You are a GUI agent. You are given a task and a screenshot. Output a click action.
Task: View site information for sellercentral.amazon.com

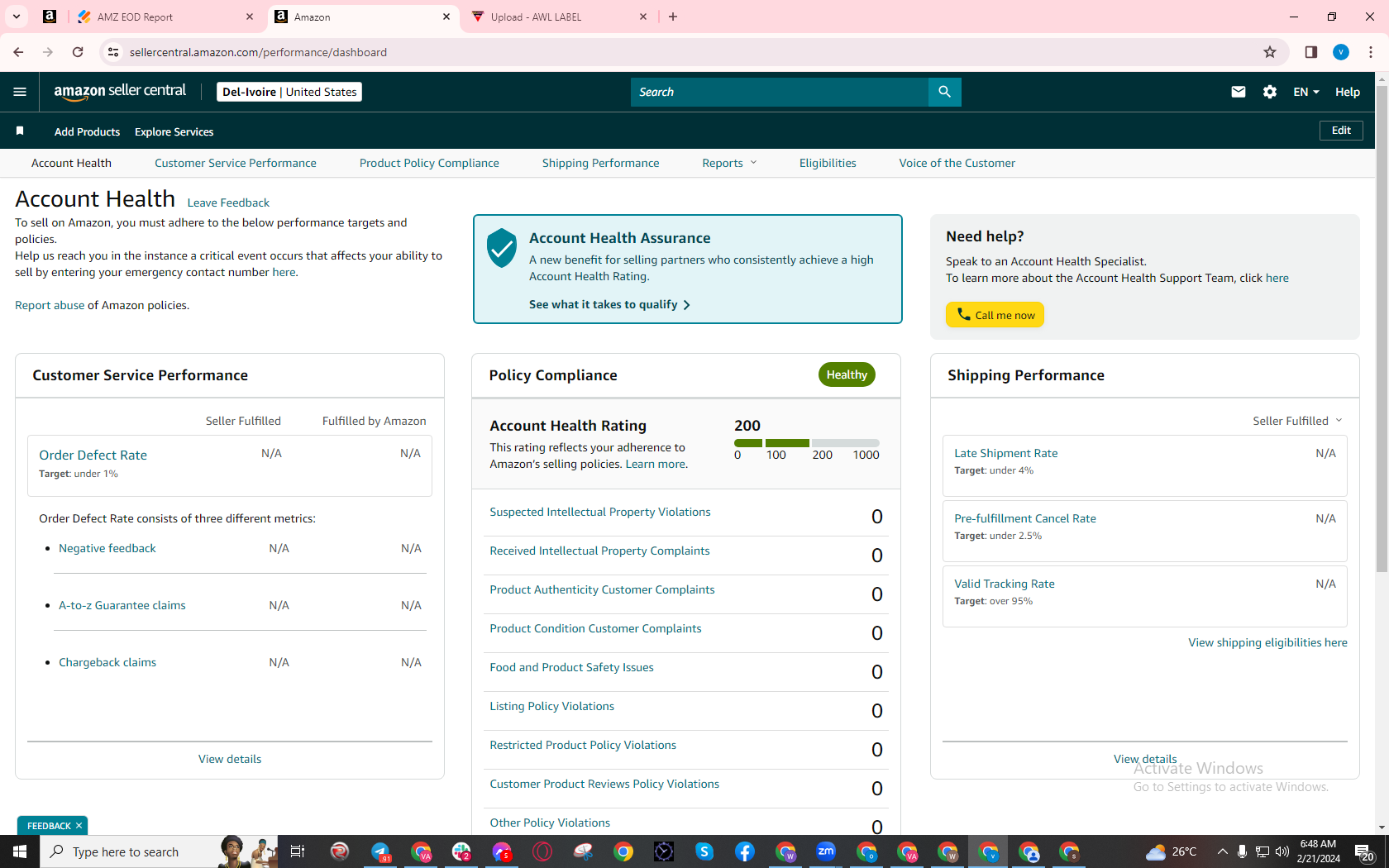coord(113,52)
